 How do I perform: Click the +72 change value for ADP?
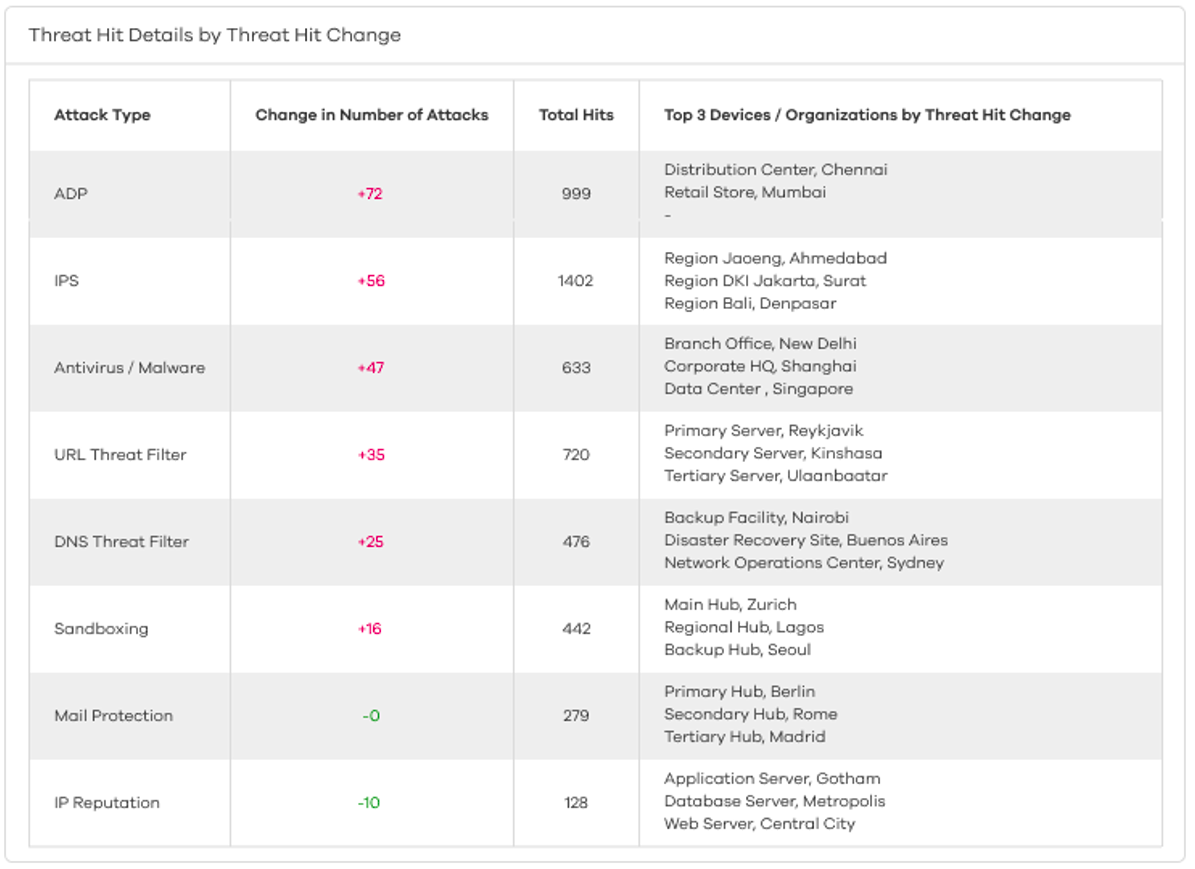pyautogui.click(x=370, y=193)
